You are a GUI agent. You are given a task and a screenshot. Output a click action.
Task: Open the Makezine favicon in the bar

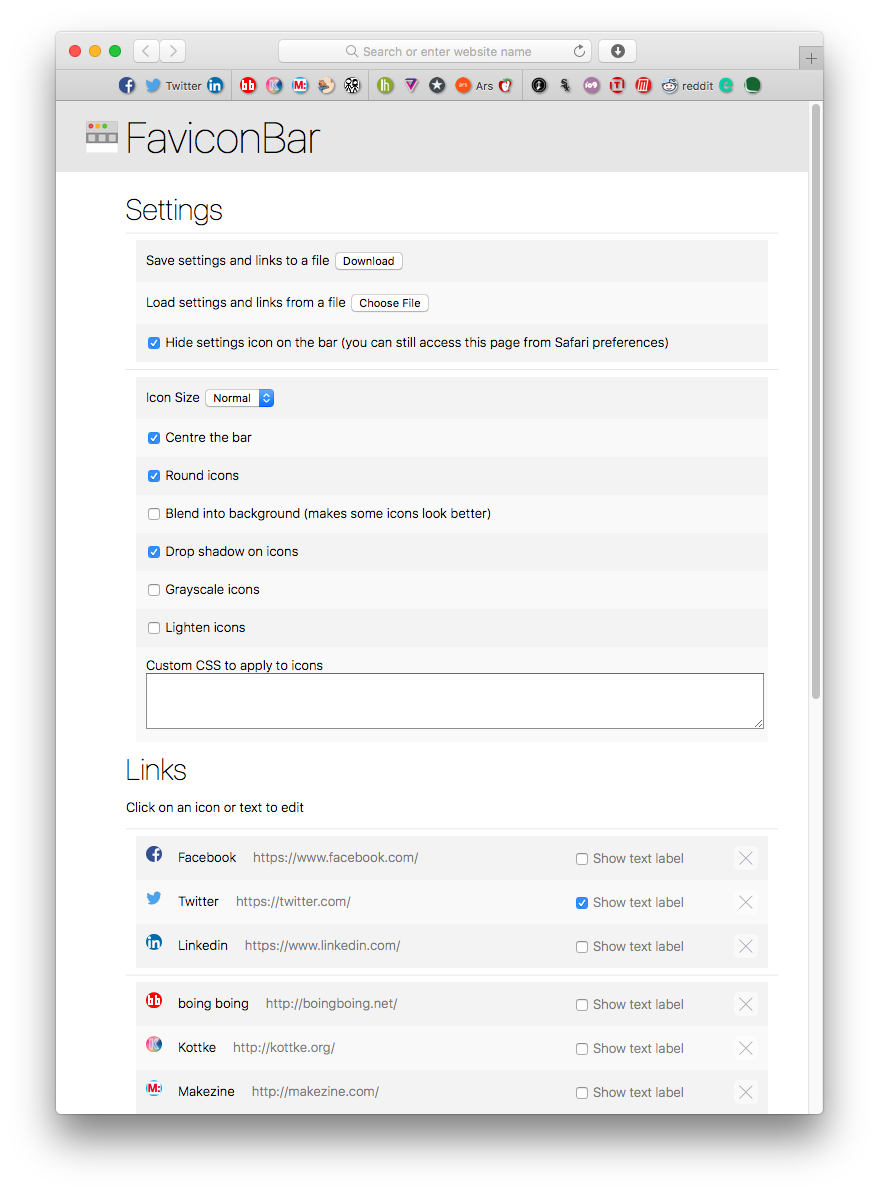tap(300, 85)
